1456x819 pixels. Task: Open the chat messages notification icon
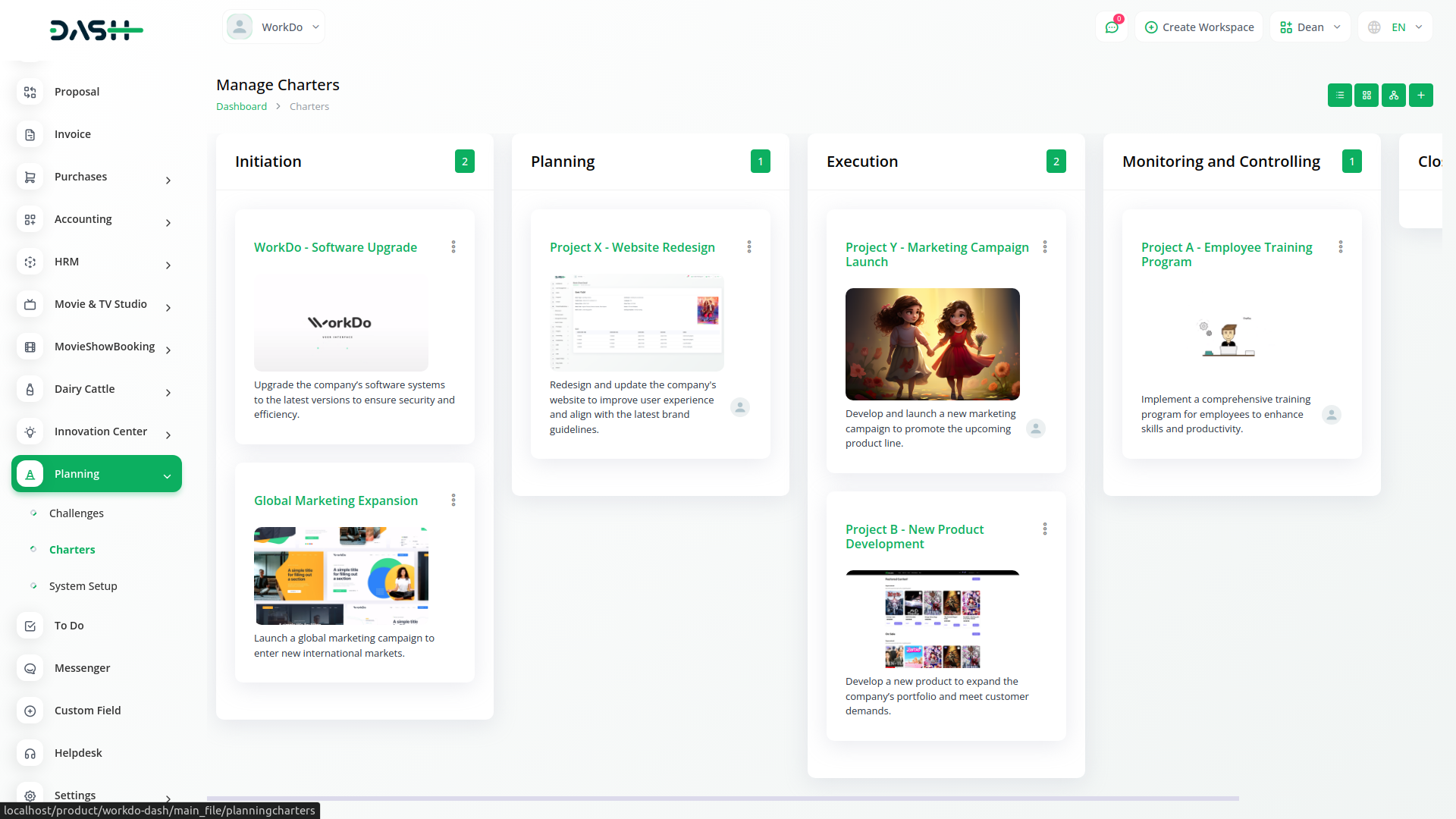click(1112, 27)
